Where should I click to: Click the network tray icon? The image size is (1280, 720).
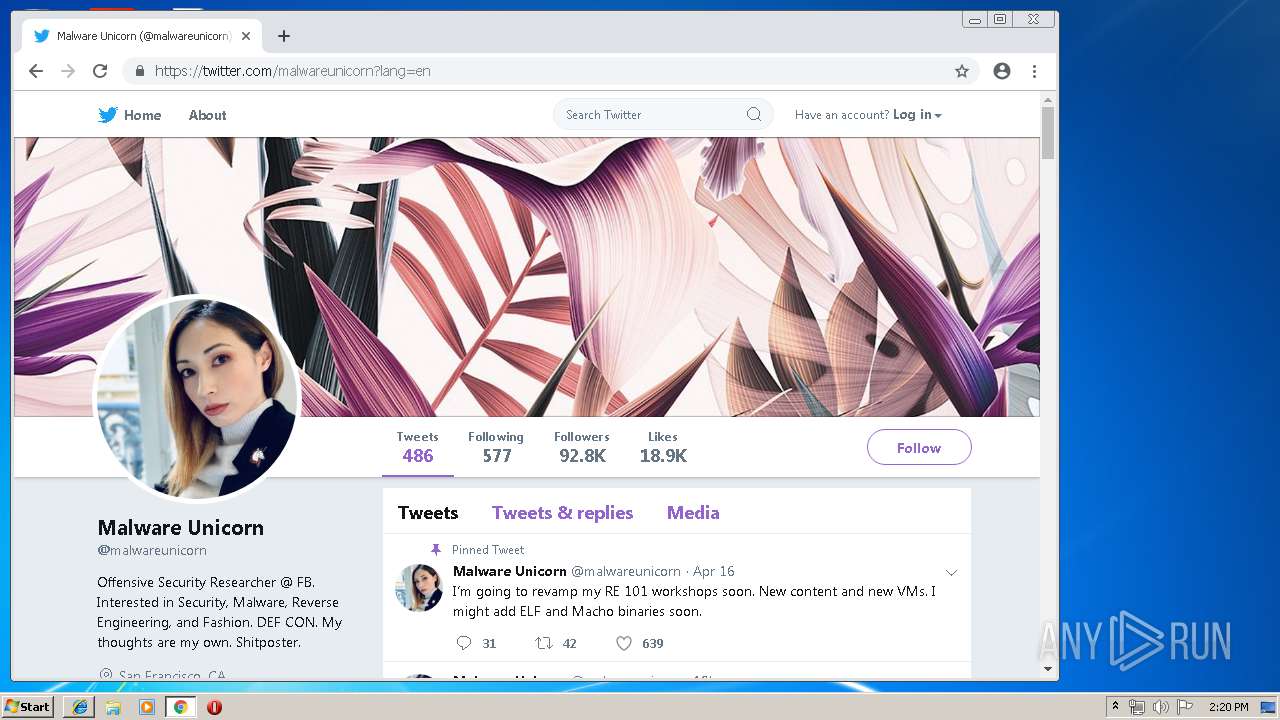click(1136, 707)
